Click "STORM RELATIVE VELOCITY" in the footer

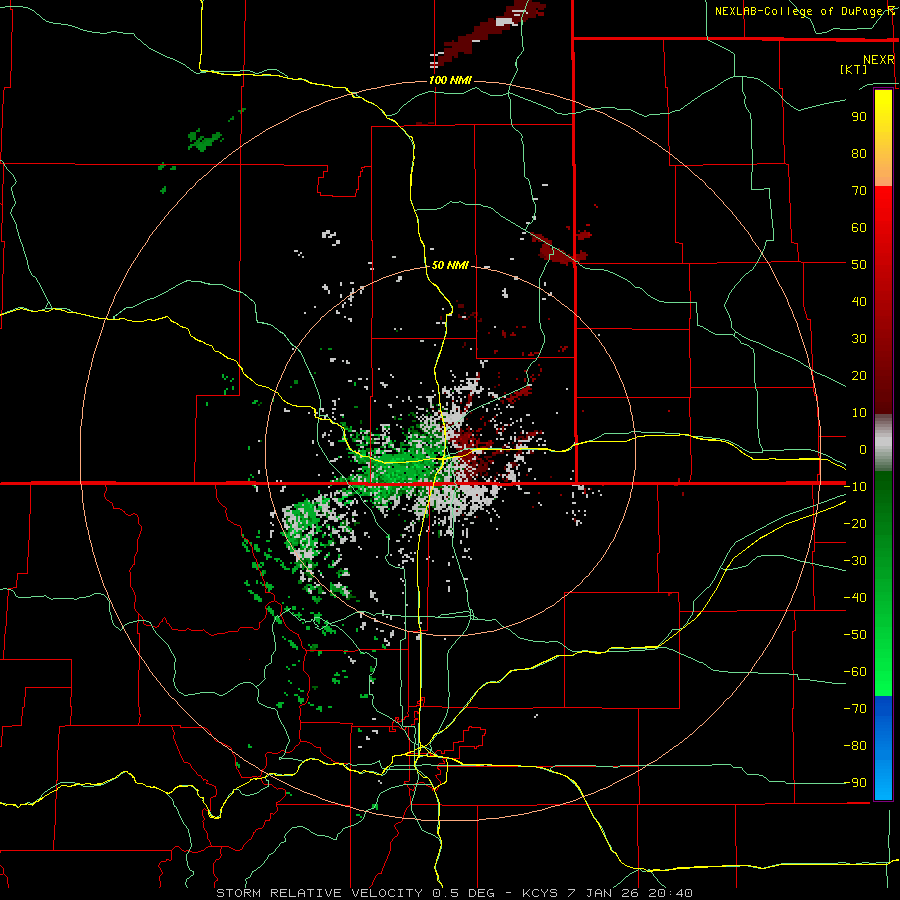click(319, 893)
